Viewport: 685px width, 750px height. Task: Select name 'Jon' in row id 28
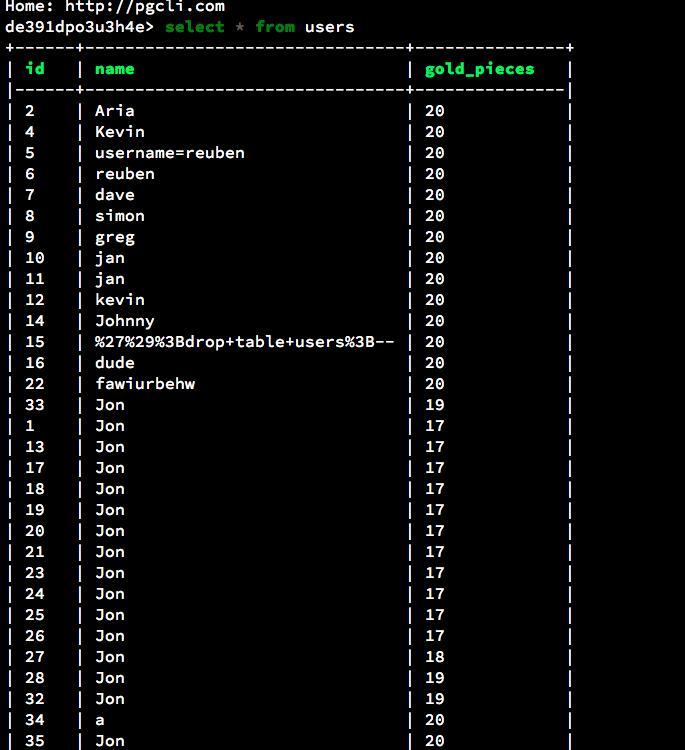click(x=110, y=678)
